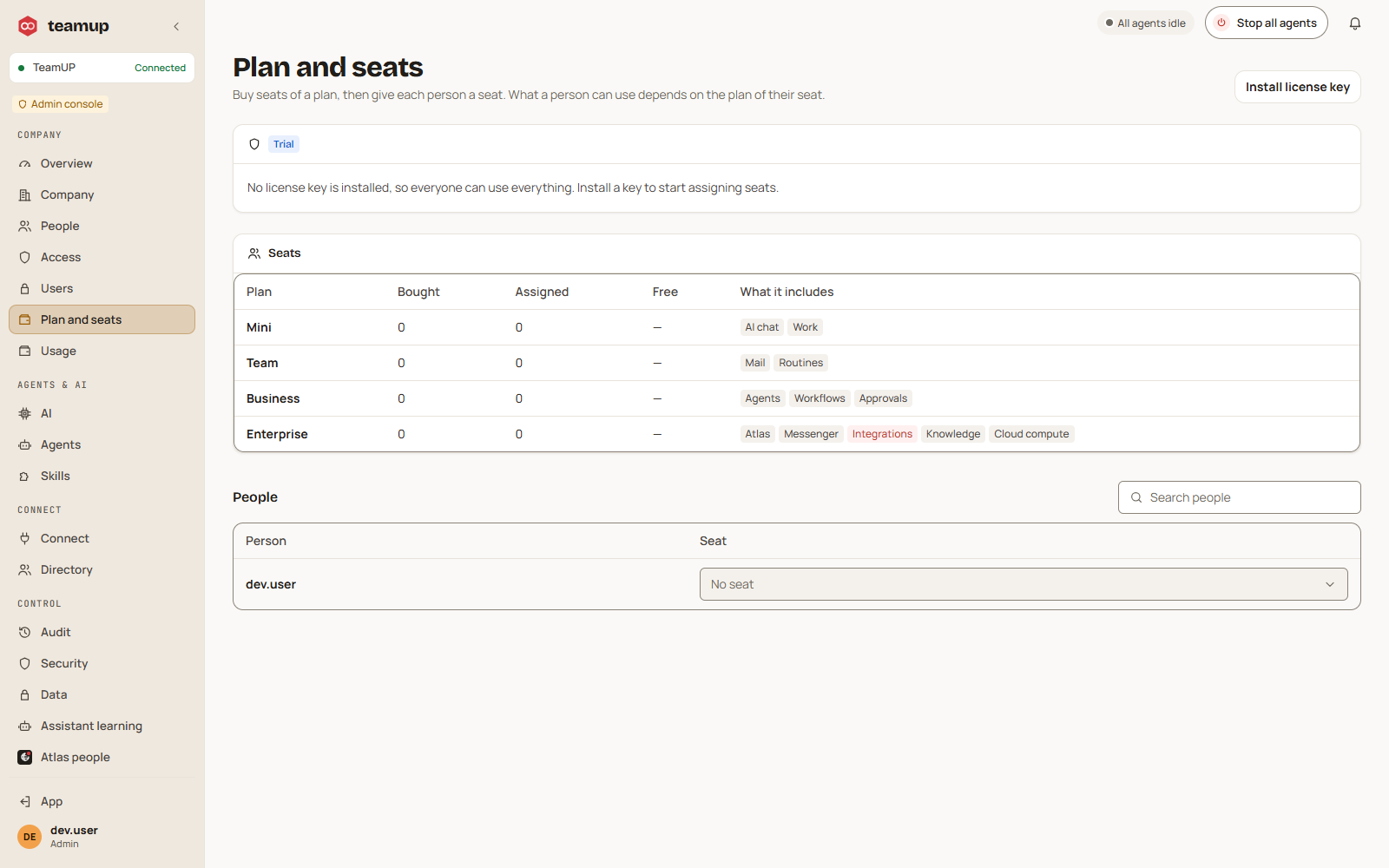
Task: Open dev.user Admin profile at sidebar bottom
Action: 102,837
